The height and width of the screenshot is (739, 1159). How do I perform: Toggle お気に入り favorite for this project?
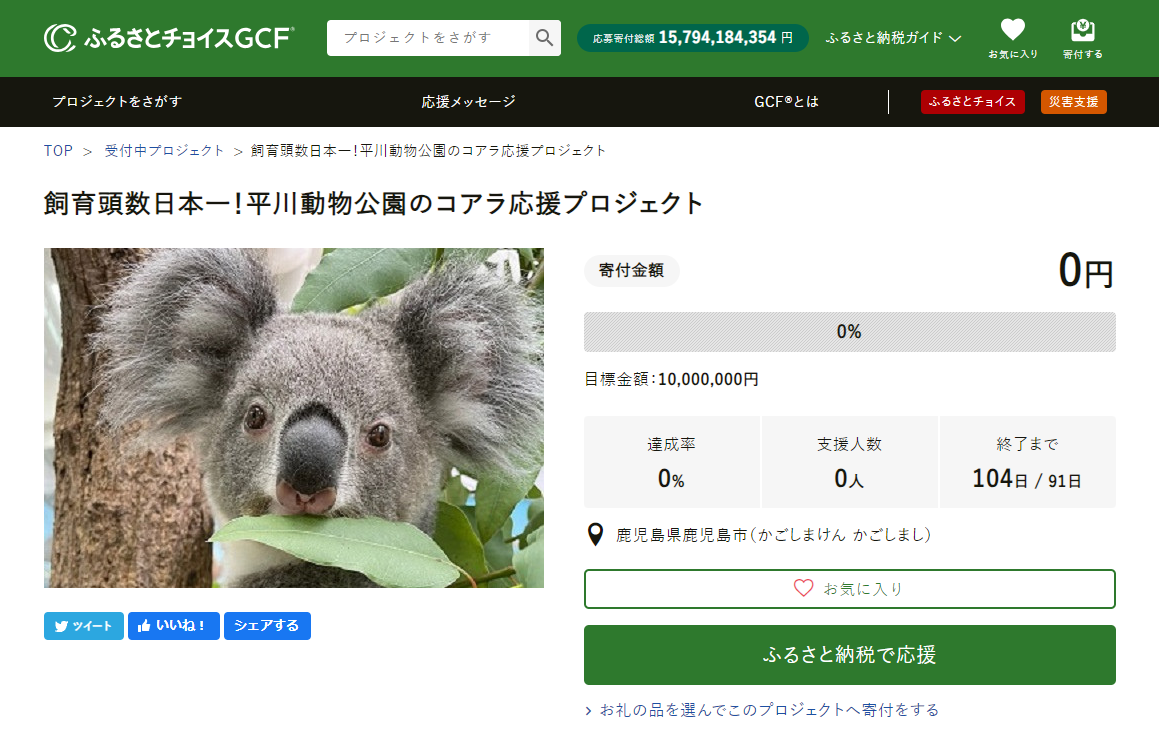coord(849,589)
